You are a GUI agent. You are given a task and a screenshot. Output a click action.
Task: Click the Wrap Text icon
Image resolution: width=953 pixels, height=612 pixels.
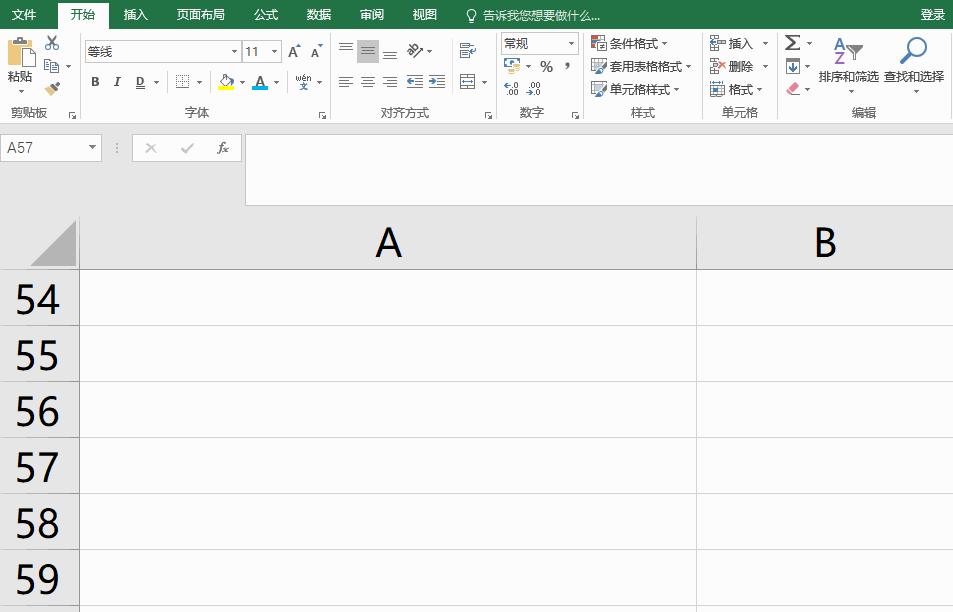[468, 50]
